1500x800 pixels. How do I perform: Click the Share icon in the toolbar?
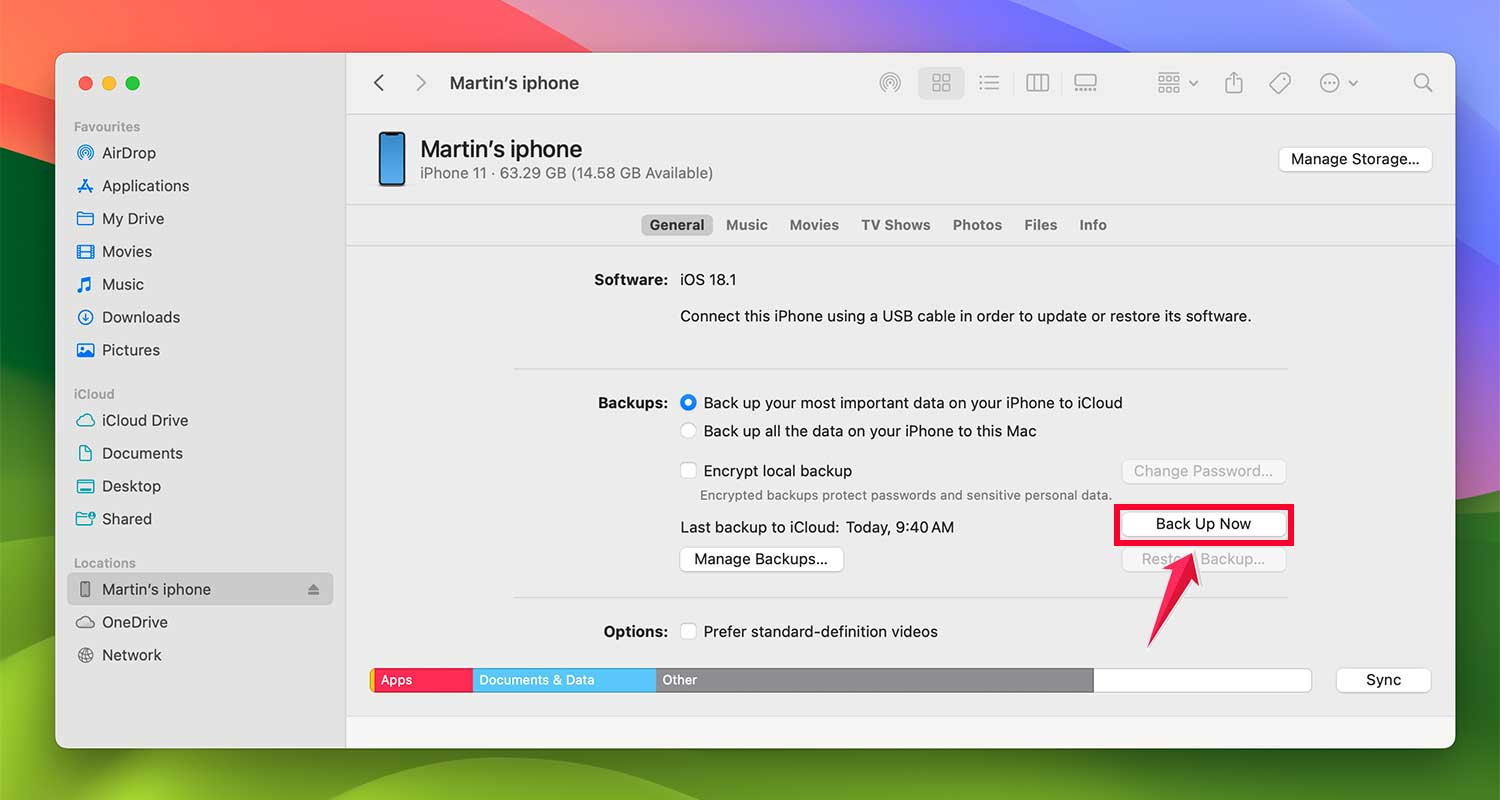click(x=1233, y=83)
